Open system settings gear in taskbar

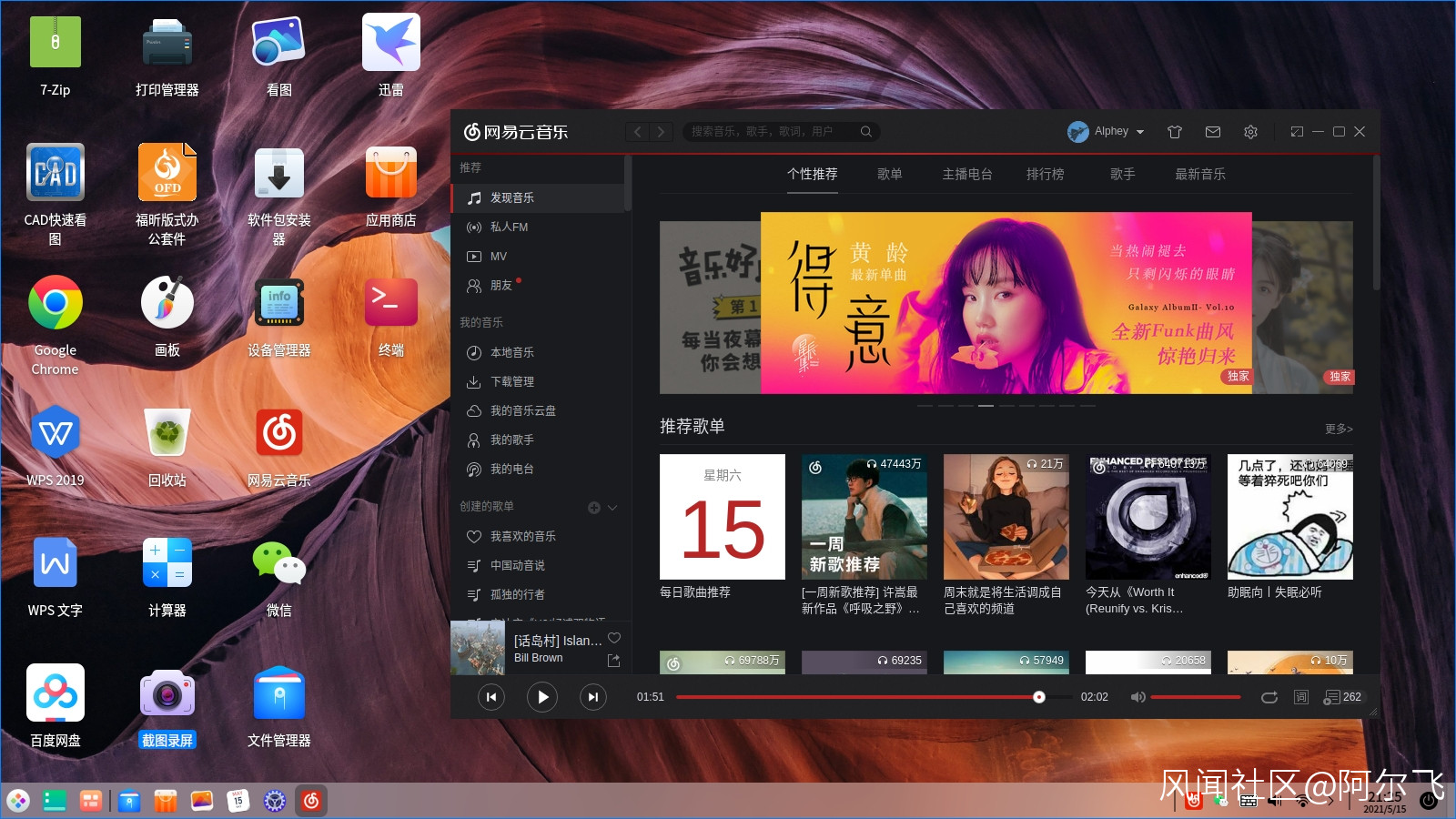275,801
